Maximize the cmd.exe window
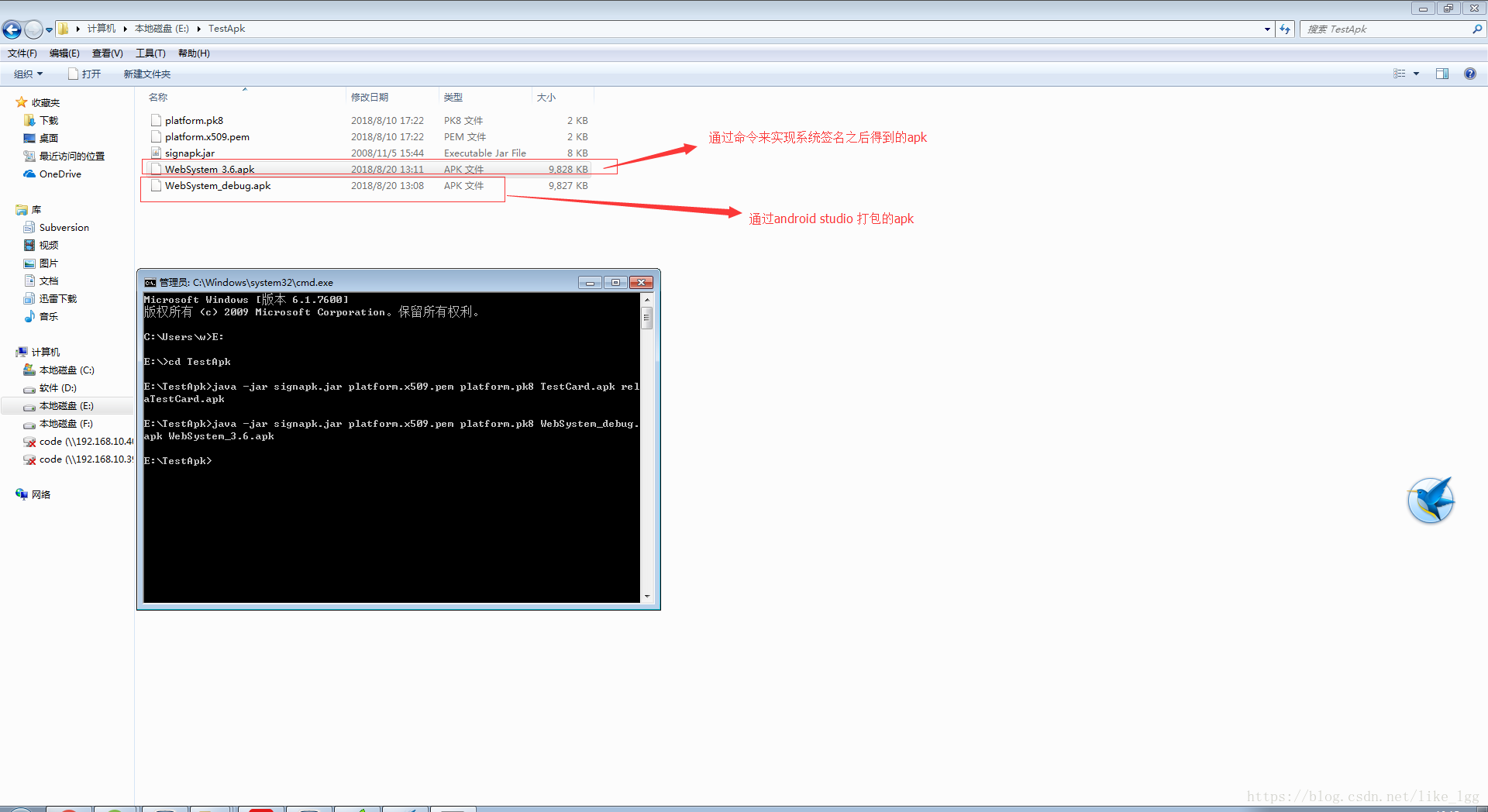1488x812 pixels. (x=615, y=283)
